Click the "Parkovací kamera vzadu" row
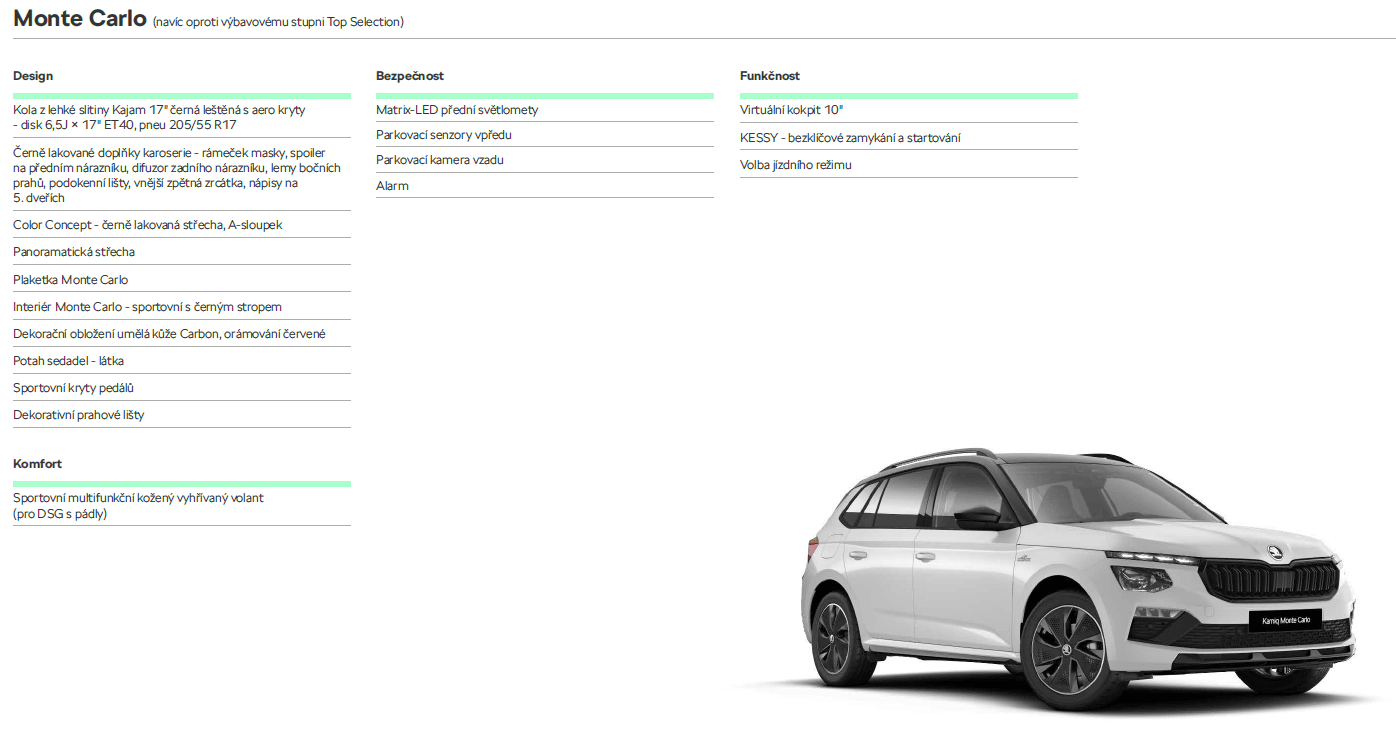Viewport: 1396px width, 738px height. pyautogui.click(x=545, y=160)
